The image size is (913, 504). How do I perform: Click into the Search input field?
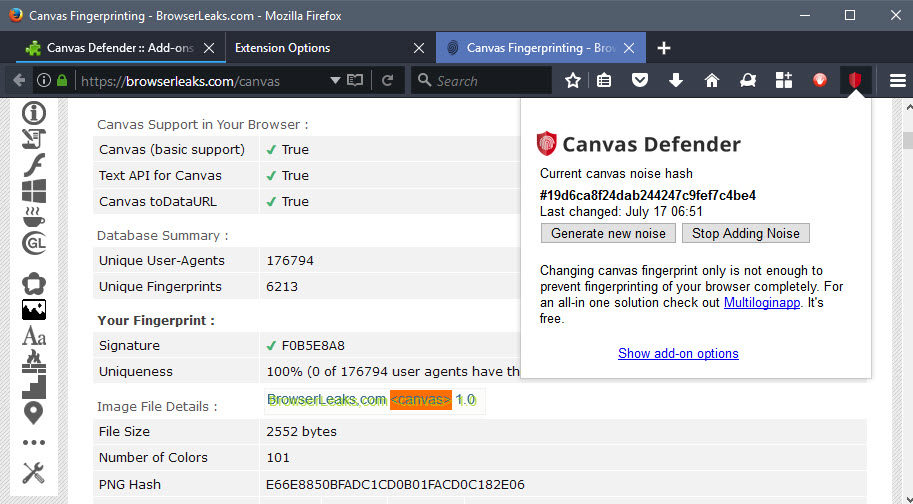click(482, 80)
